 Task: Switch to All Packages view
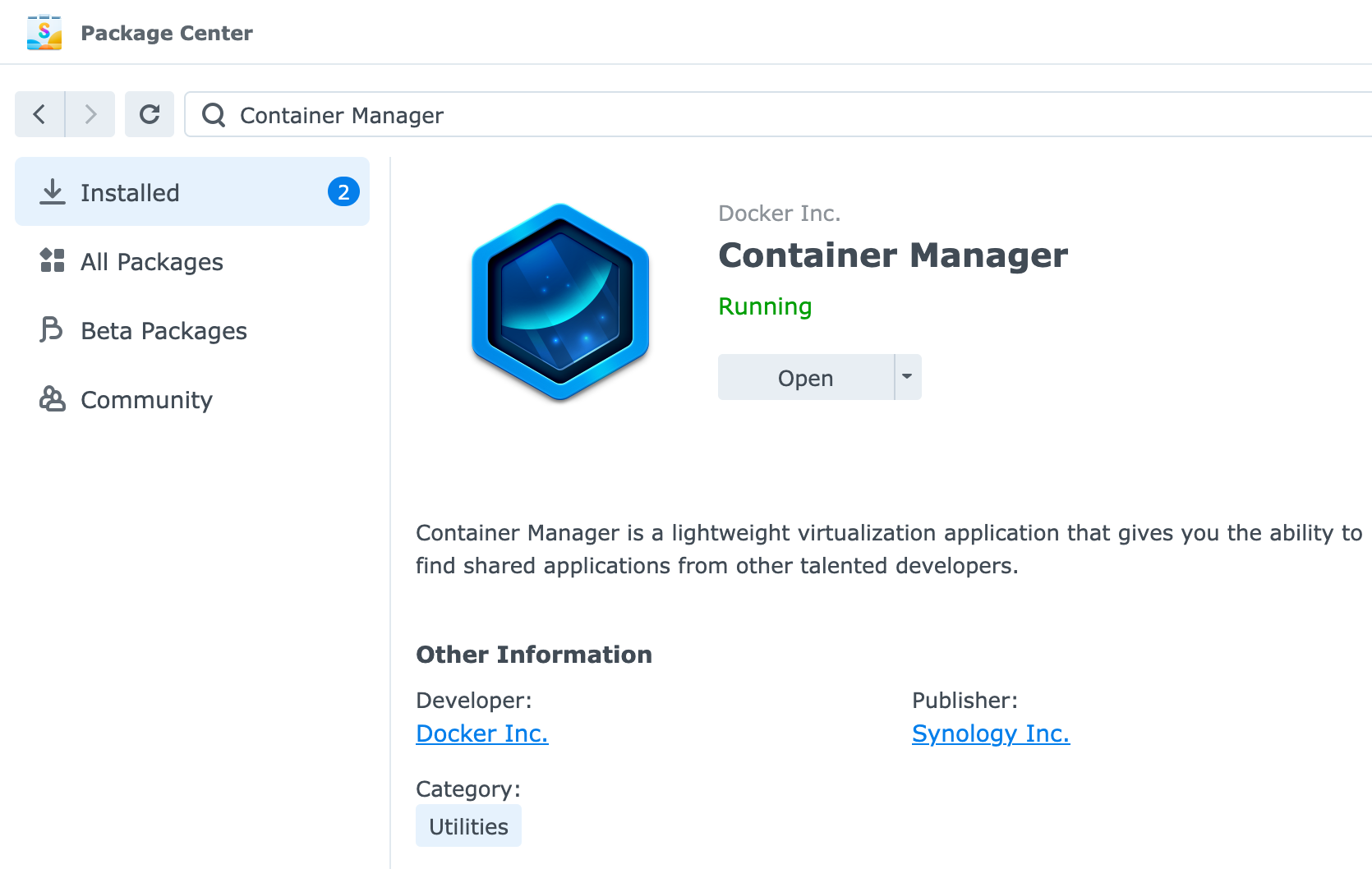pyautogui.click(x=151, y=261)
